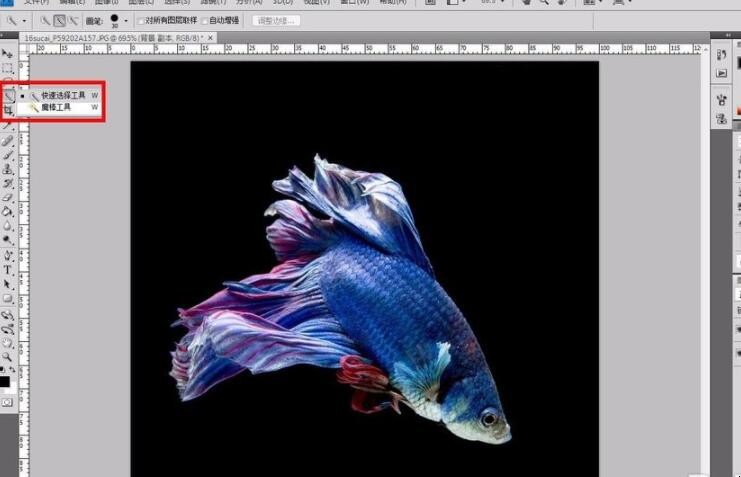
Task: Click the 调整边缘 button
Action: (x=276, y=21)
